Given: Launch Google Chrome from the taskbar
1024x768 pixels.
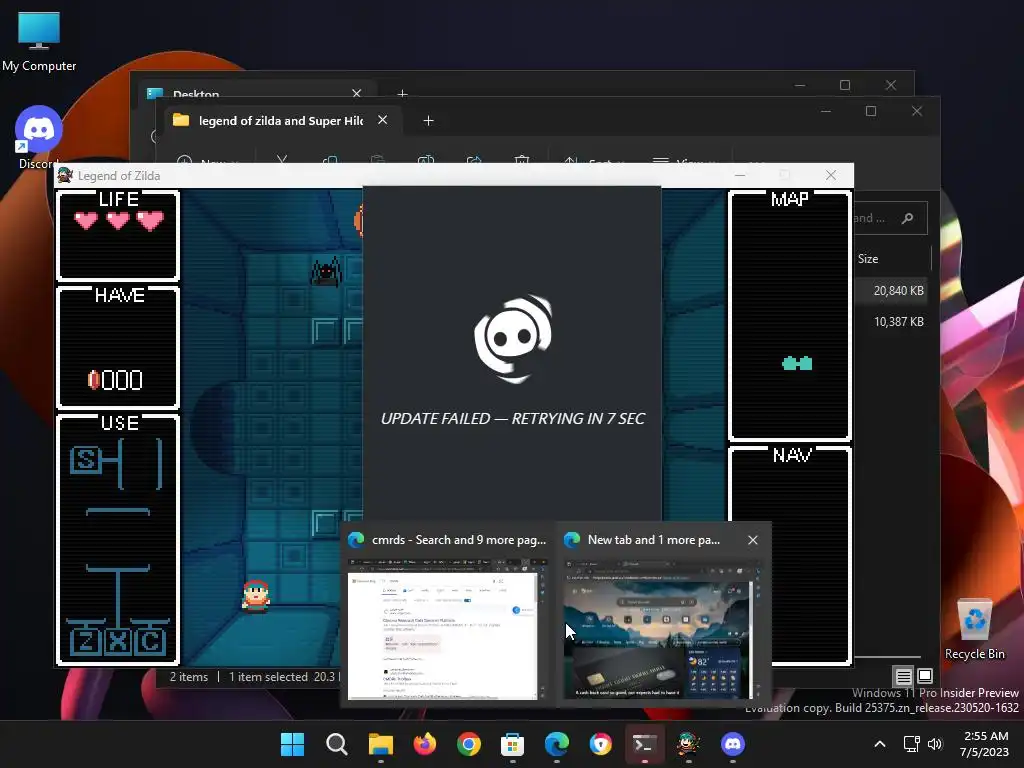Looking at the screenshot, I should (468, 744).
